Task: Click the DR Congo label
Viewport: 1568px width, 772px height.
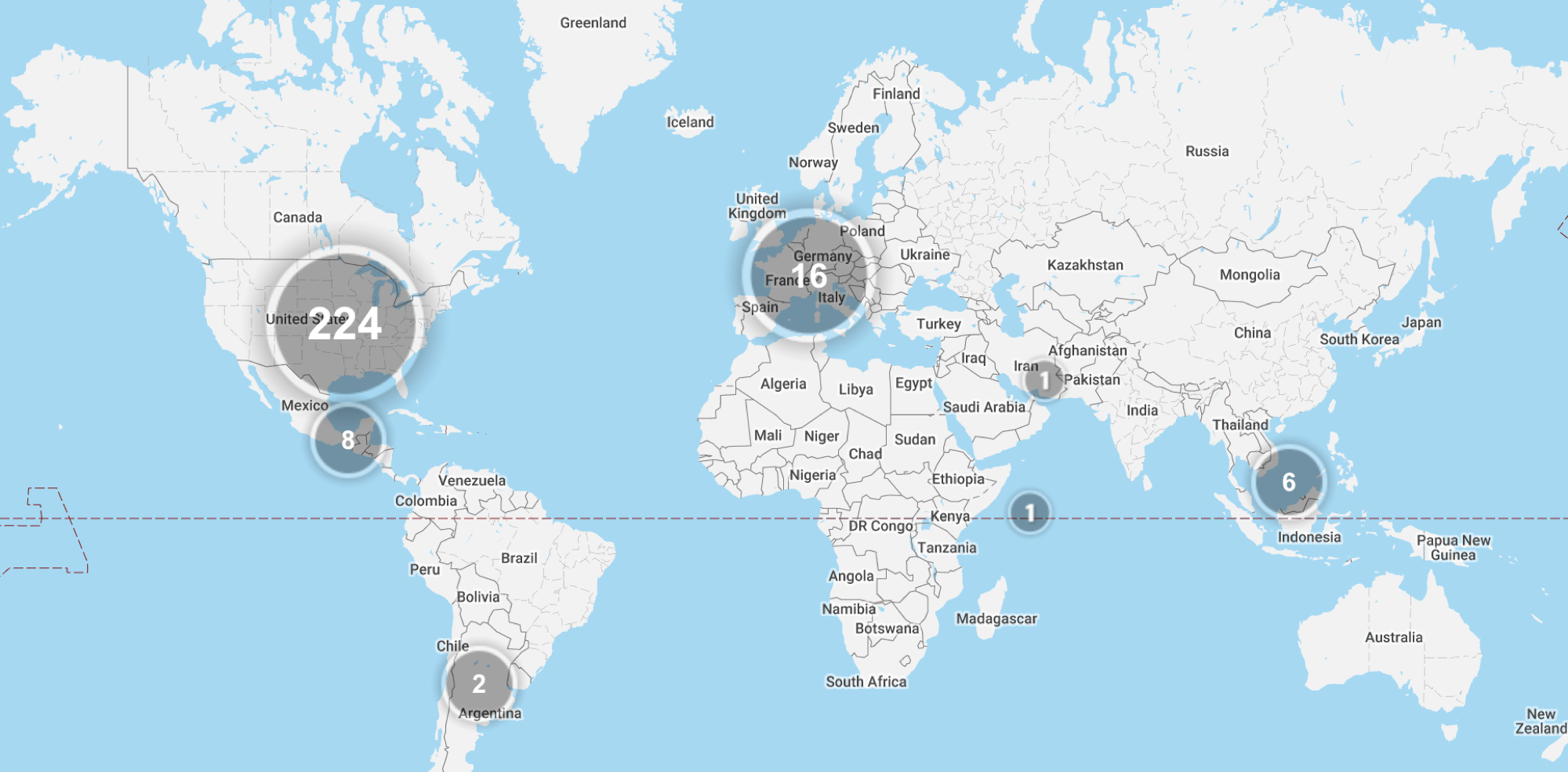Action: coord(880,526)
